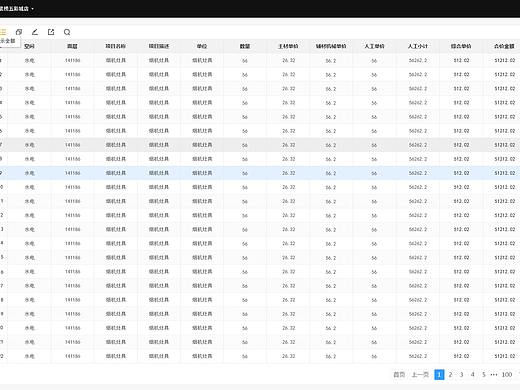Click the 综合单价 column header
Image resolution: width=520 pixels, height=390 pixels.
point(461,46)
